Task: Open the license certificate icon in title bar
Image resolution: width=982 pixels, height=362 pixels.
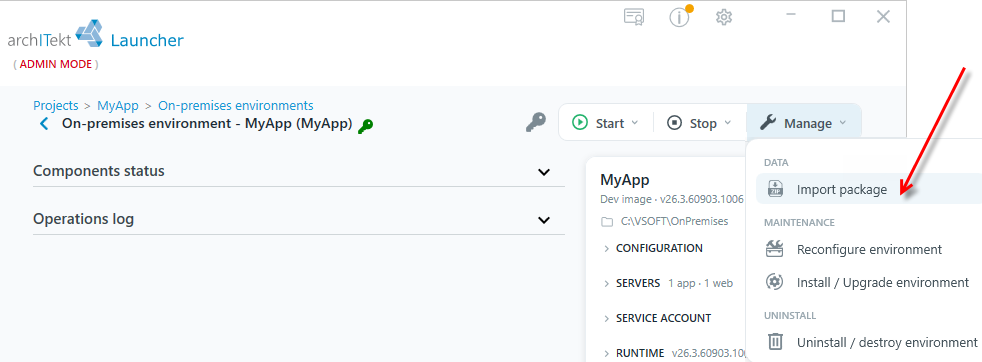Action: point(634,17)
